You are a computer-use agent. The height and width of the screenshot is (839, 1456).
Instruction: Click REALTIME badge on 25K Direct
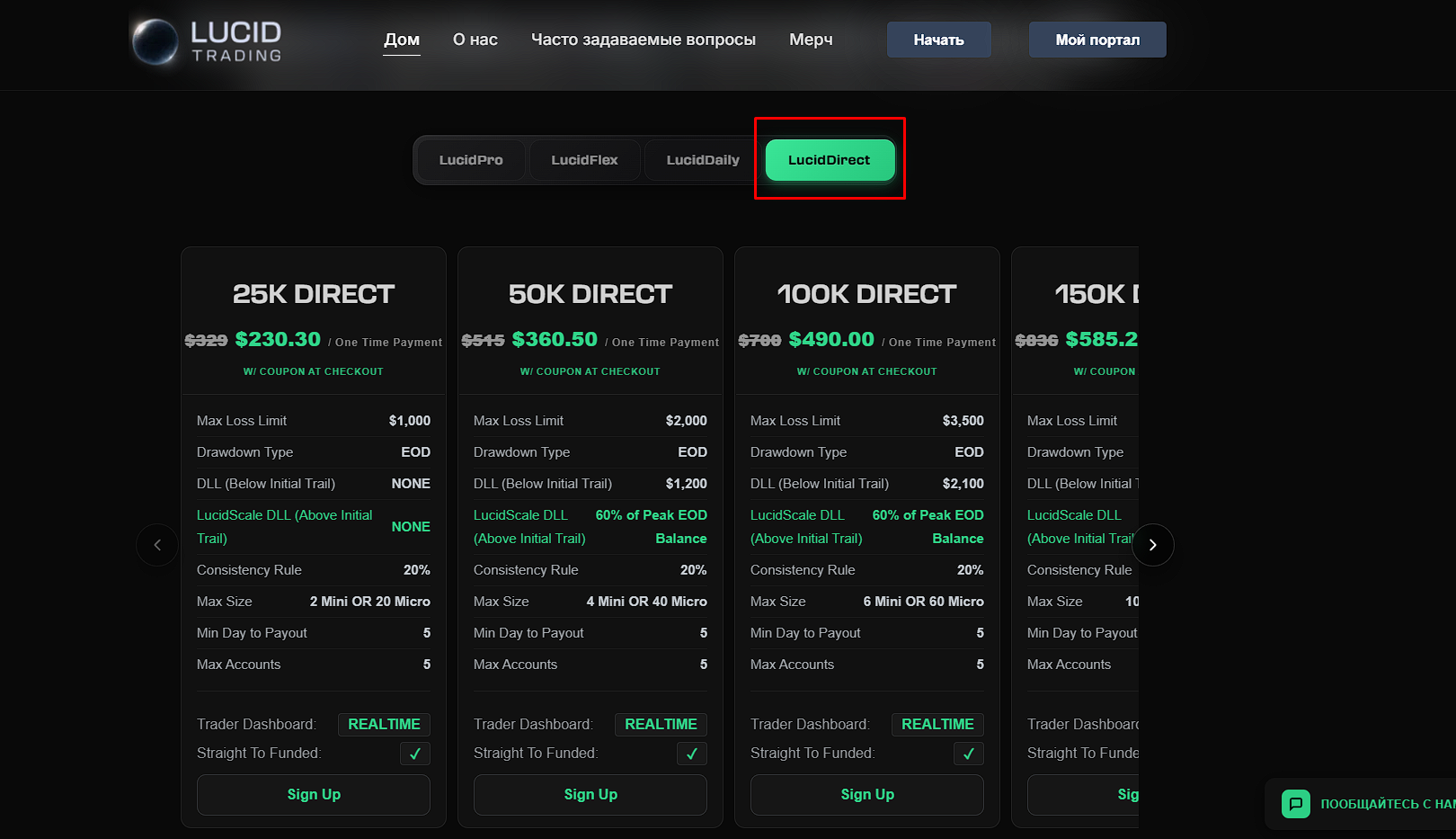(x=385, y=725)
